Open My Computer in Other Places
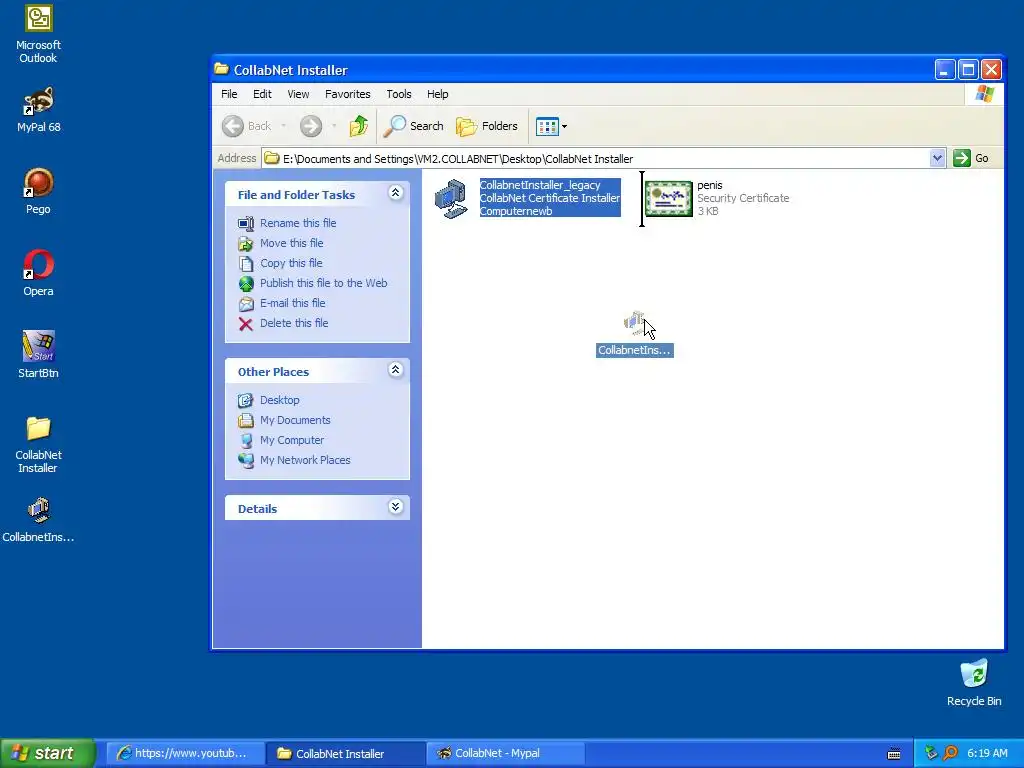This screenshot has width=1024, height=768. pyautogui.click(x=291, y=440)
